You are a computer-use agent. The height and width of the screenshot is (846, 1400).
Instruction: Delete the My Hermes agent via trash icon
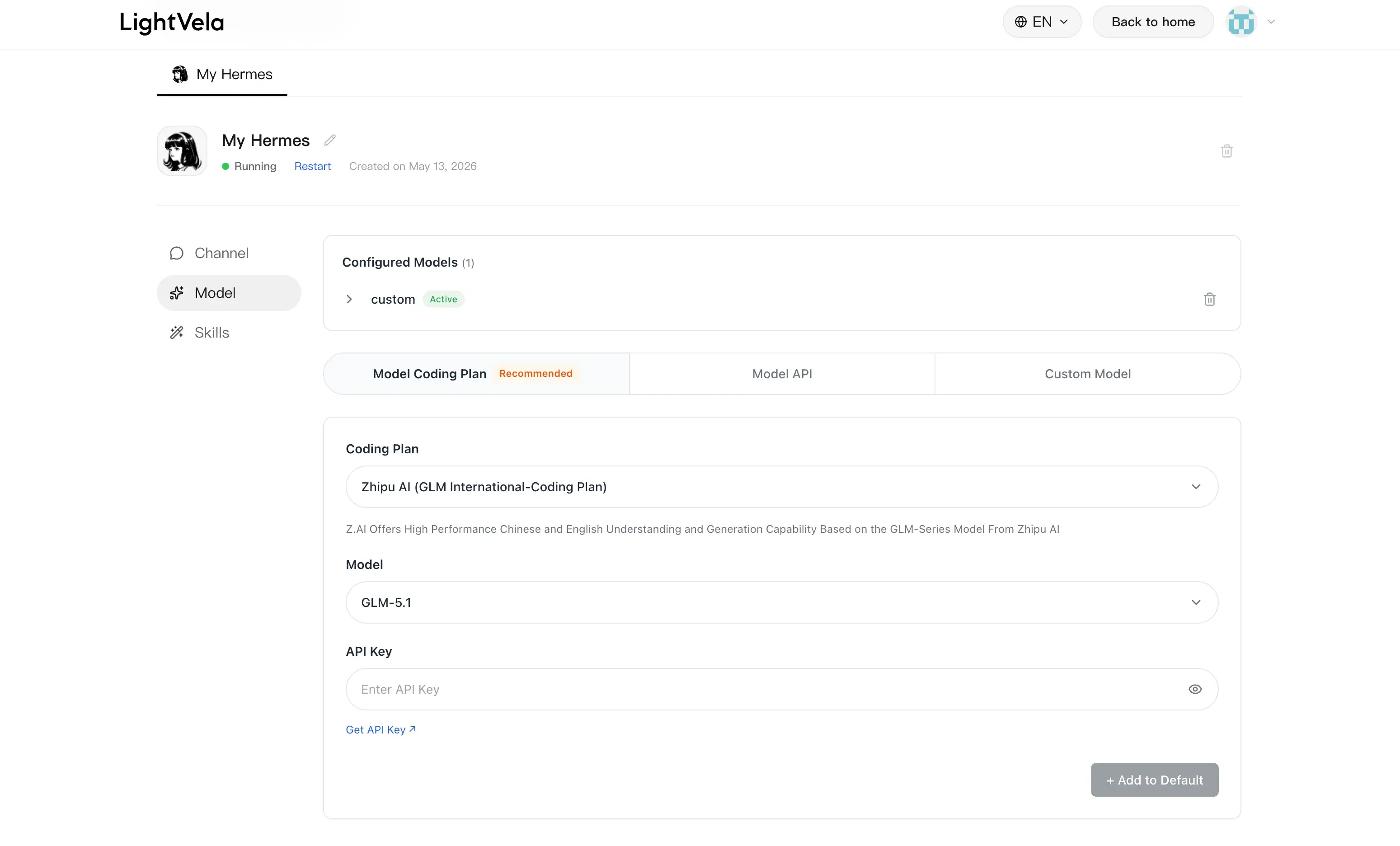1227,151
